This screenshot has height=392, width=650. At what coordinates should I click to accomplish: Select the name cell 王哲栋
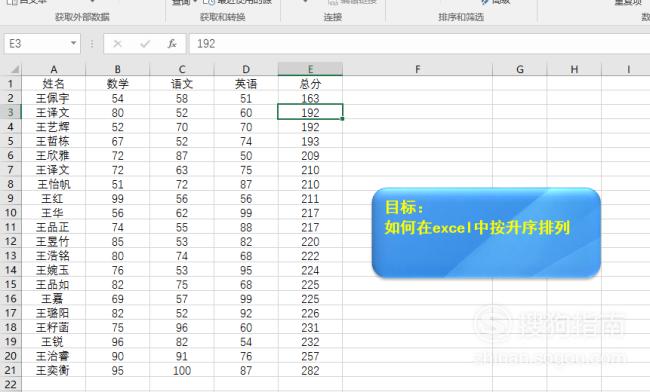(53, 141)
